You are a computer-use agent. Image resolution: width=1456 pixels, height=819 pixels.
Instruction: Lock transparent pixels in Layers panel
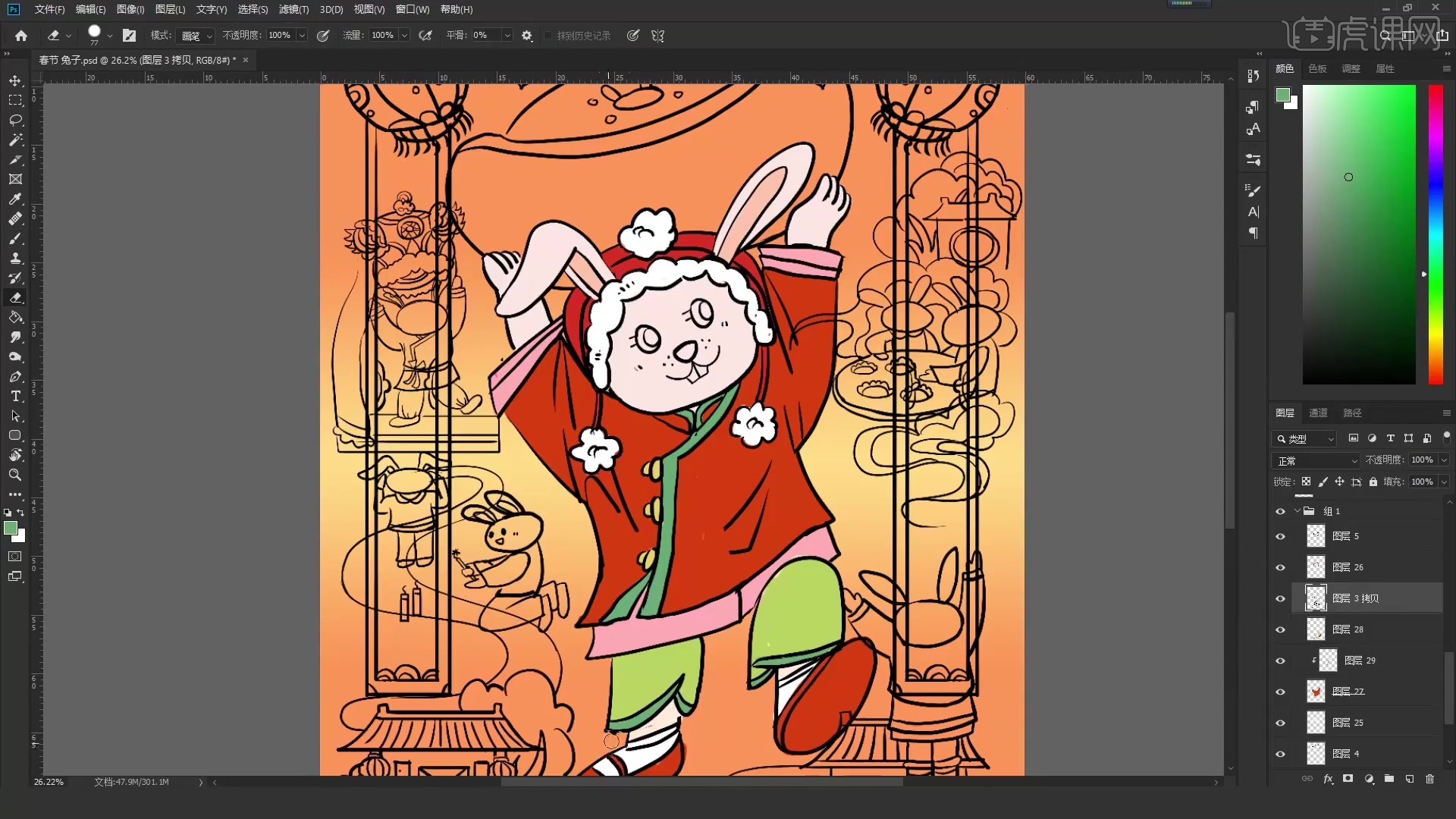tap(1306, 482)
